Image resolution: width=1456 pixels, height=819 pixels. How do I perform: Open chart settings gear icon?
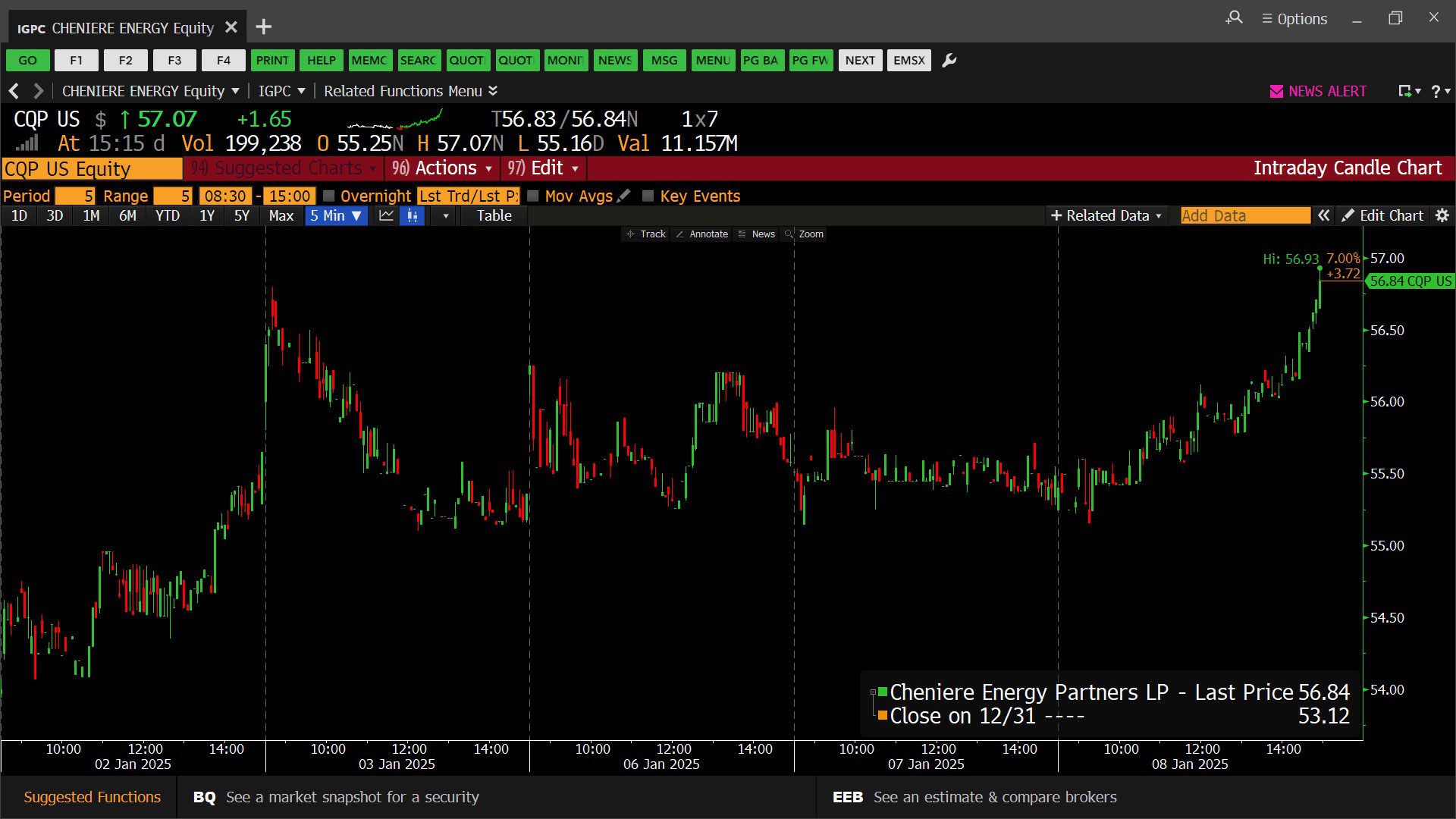pos(1442,216)
